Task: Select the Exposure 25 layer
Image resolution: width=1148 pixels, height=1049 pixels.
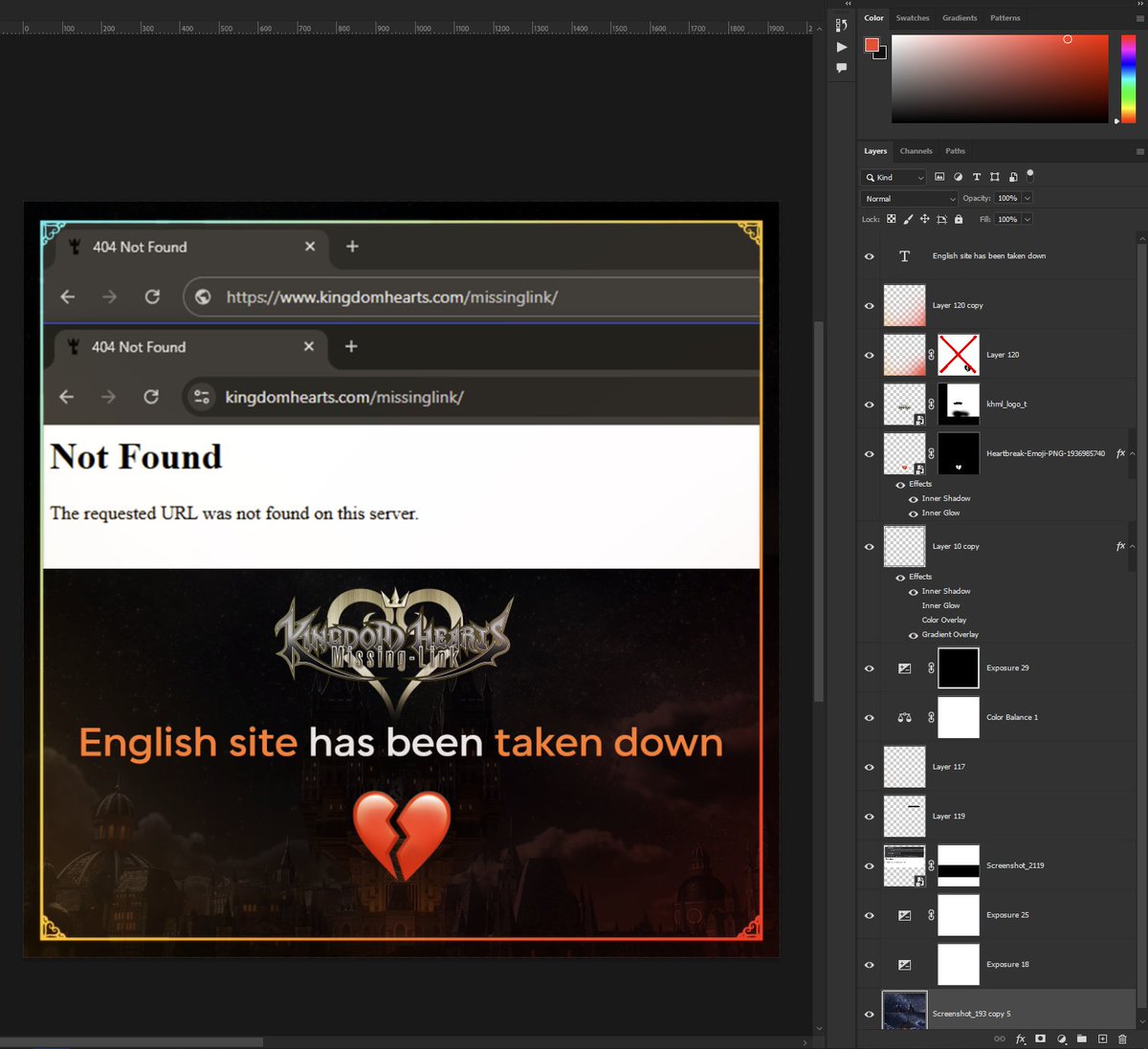Action: (995, 915)
